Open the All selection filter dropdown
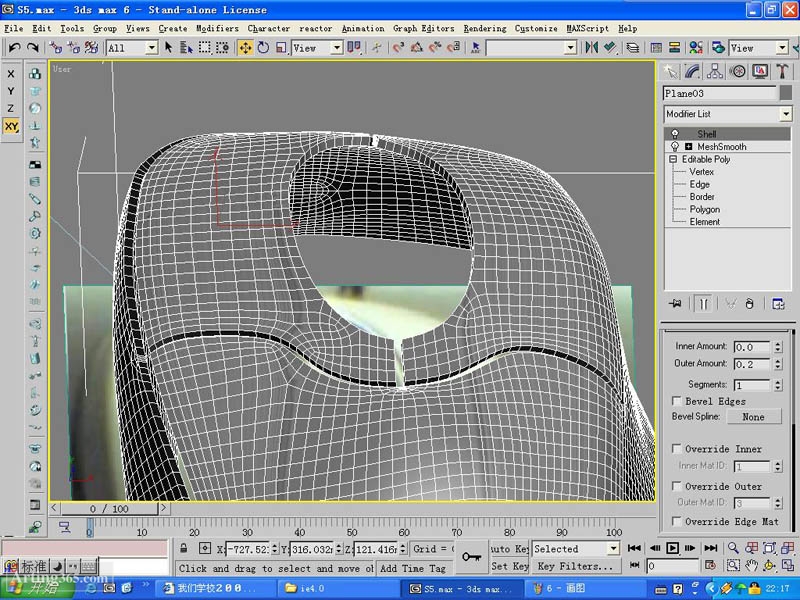The height and width of the screenshot is (600, 800). [x=150, y=47]
